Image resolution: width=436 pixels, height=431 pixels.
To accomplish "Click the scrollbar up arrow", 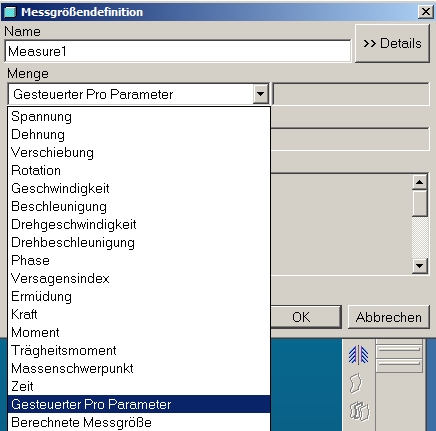I will 420,182.
